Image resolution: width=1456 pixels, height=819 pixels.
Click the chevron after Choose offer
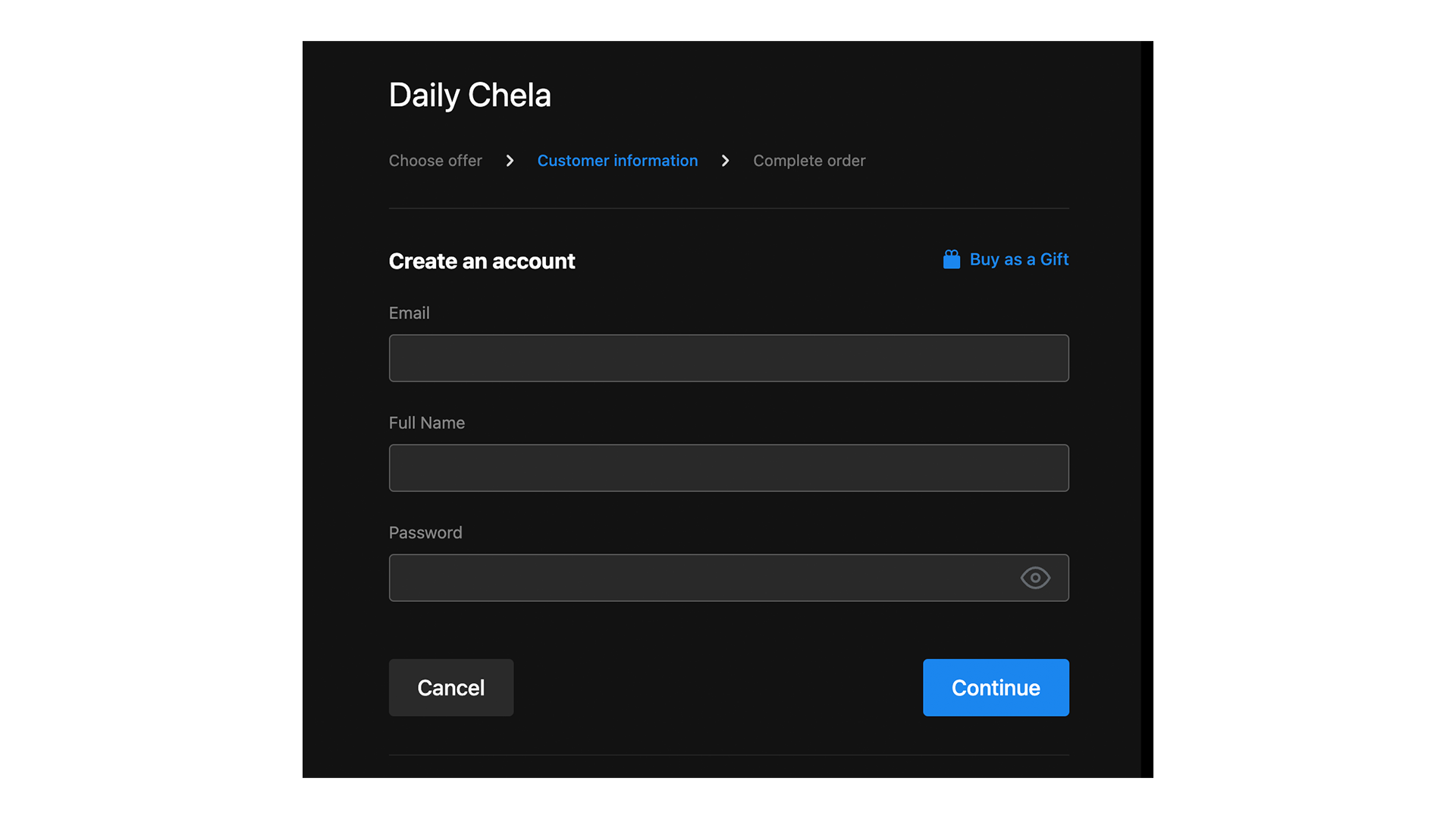coord(510,161)
